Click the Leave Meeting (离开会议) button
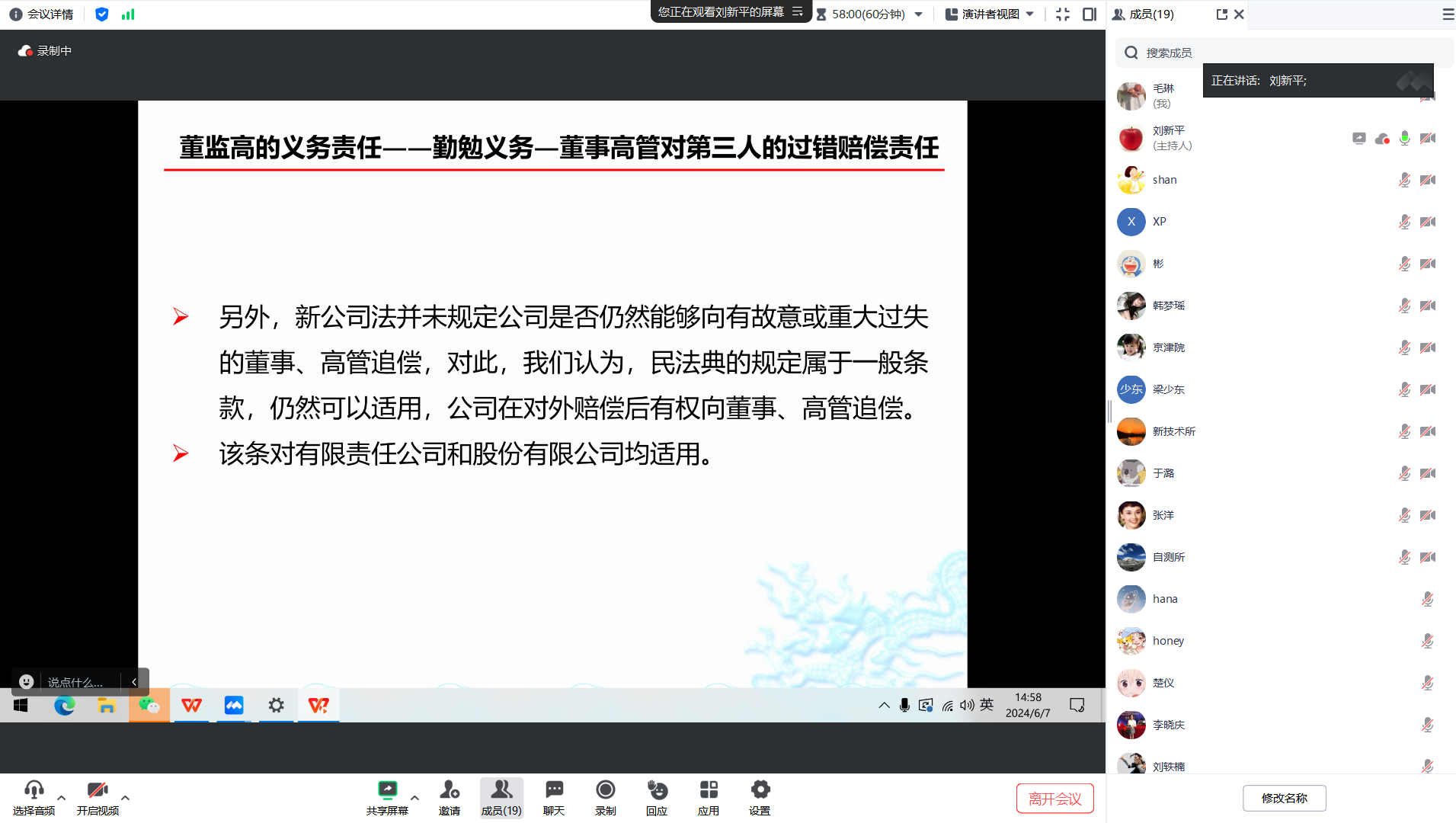Image resolution: width=1456 pixels, height=823 pixels. coord(1054,799)
